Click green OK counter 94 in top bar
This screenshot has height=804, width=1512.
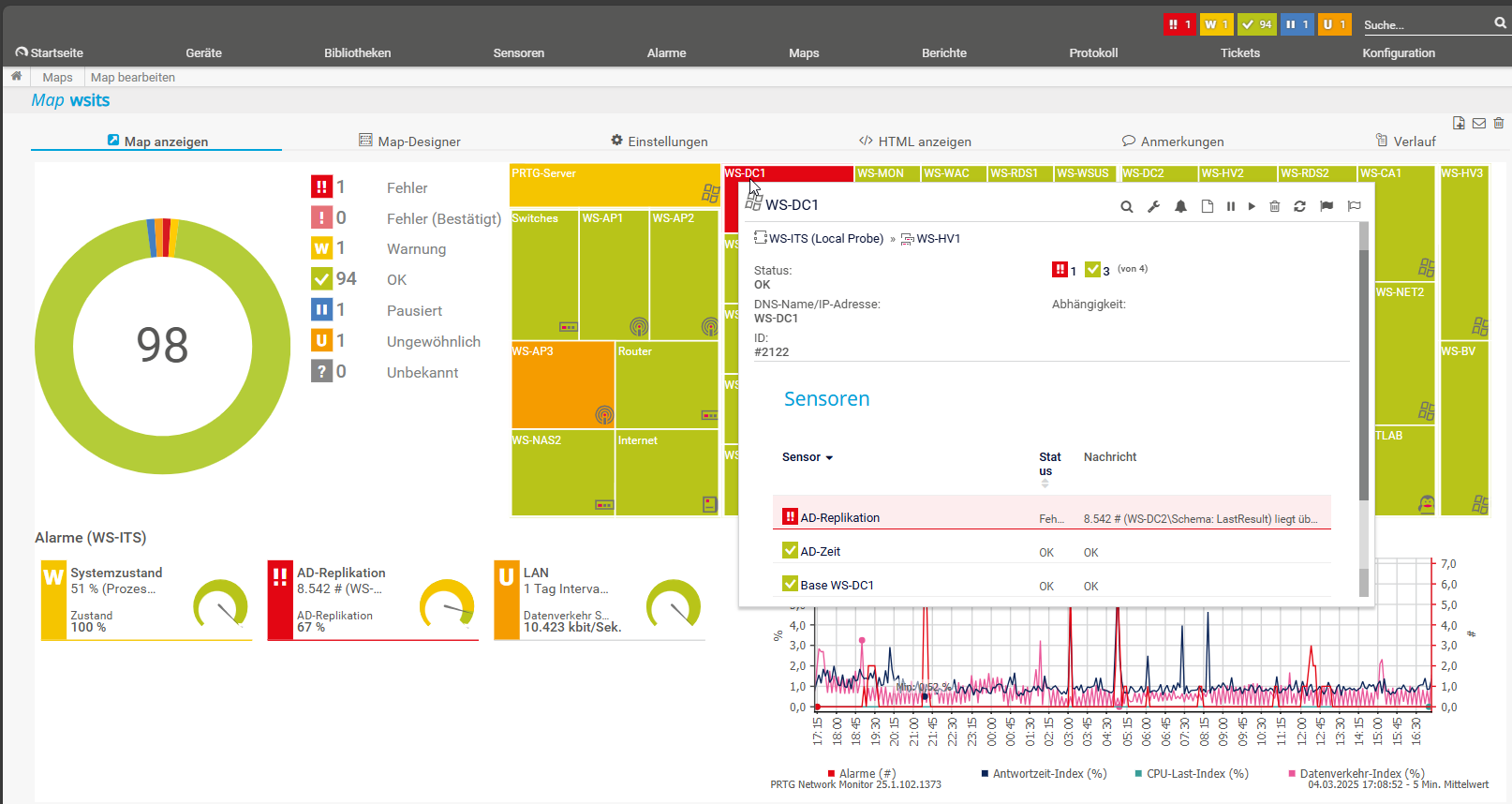pos(1256,24)
